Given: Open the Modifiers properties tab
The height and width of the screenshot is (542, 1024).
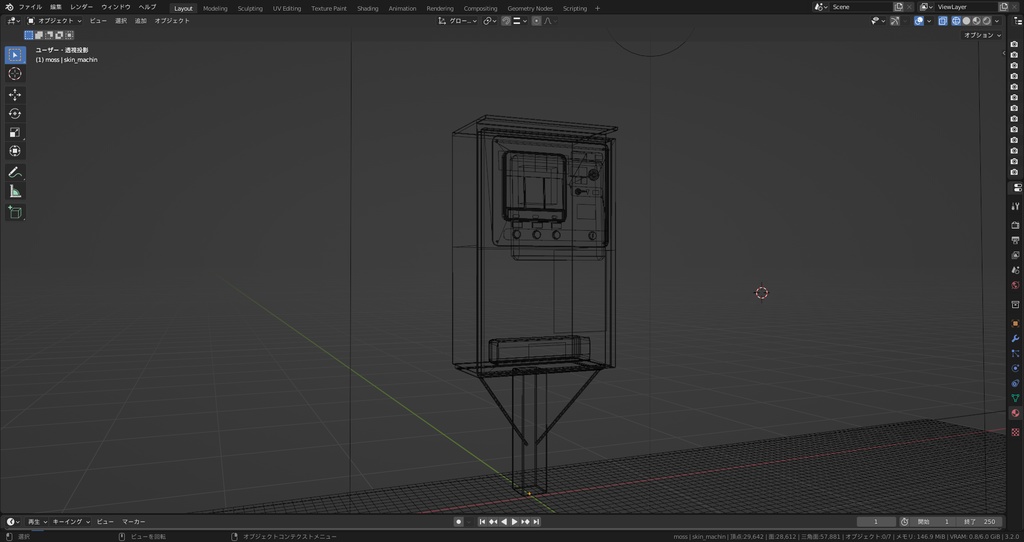Looking at the screenshot, I should [x=1015, y=338].
